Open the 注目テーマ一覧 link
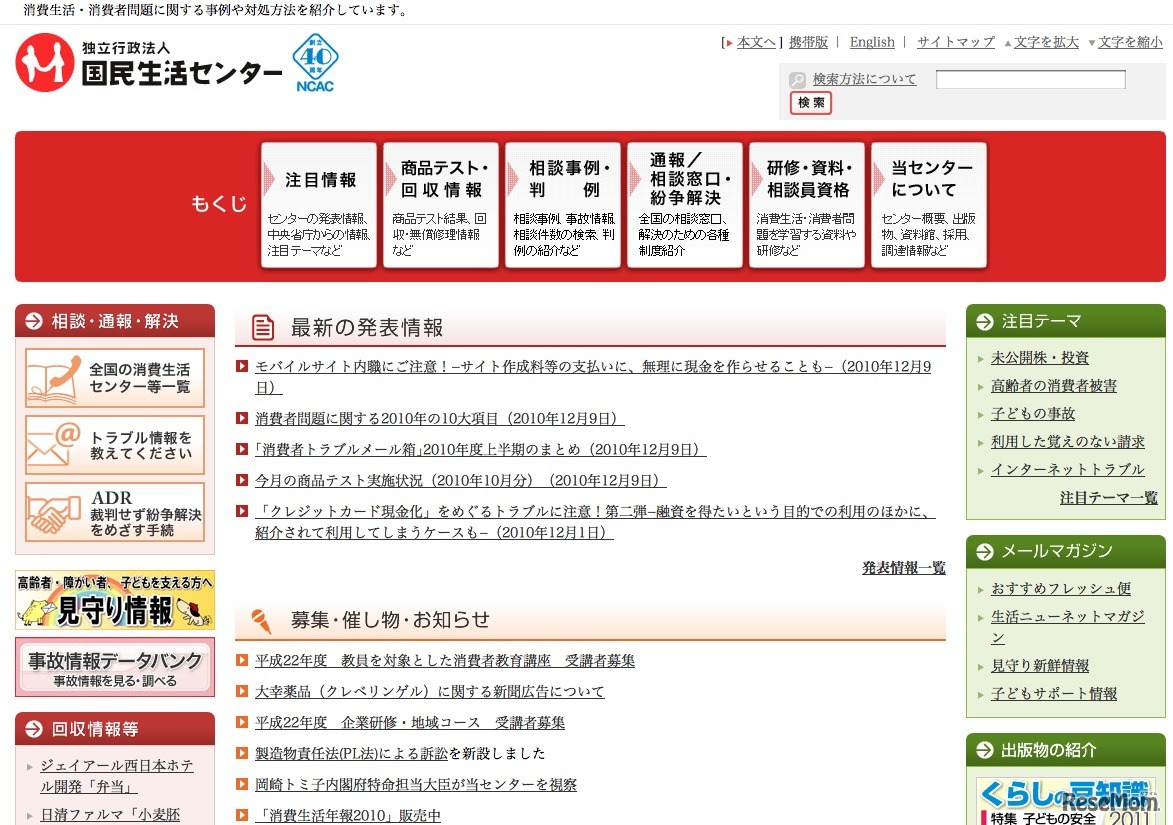 coord(1109,498)
